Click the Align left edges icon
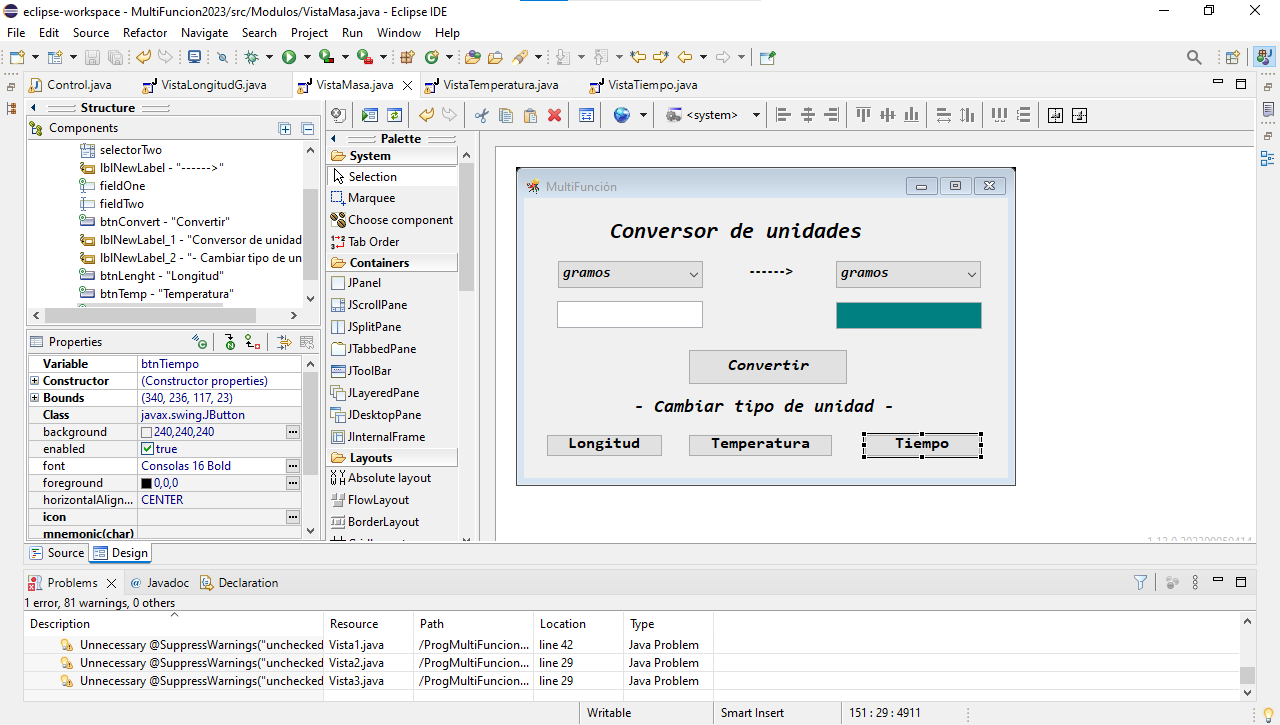This screenshot has height=725, width=1280. pyautogui.click(x=784, y=115)
